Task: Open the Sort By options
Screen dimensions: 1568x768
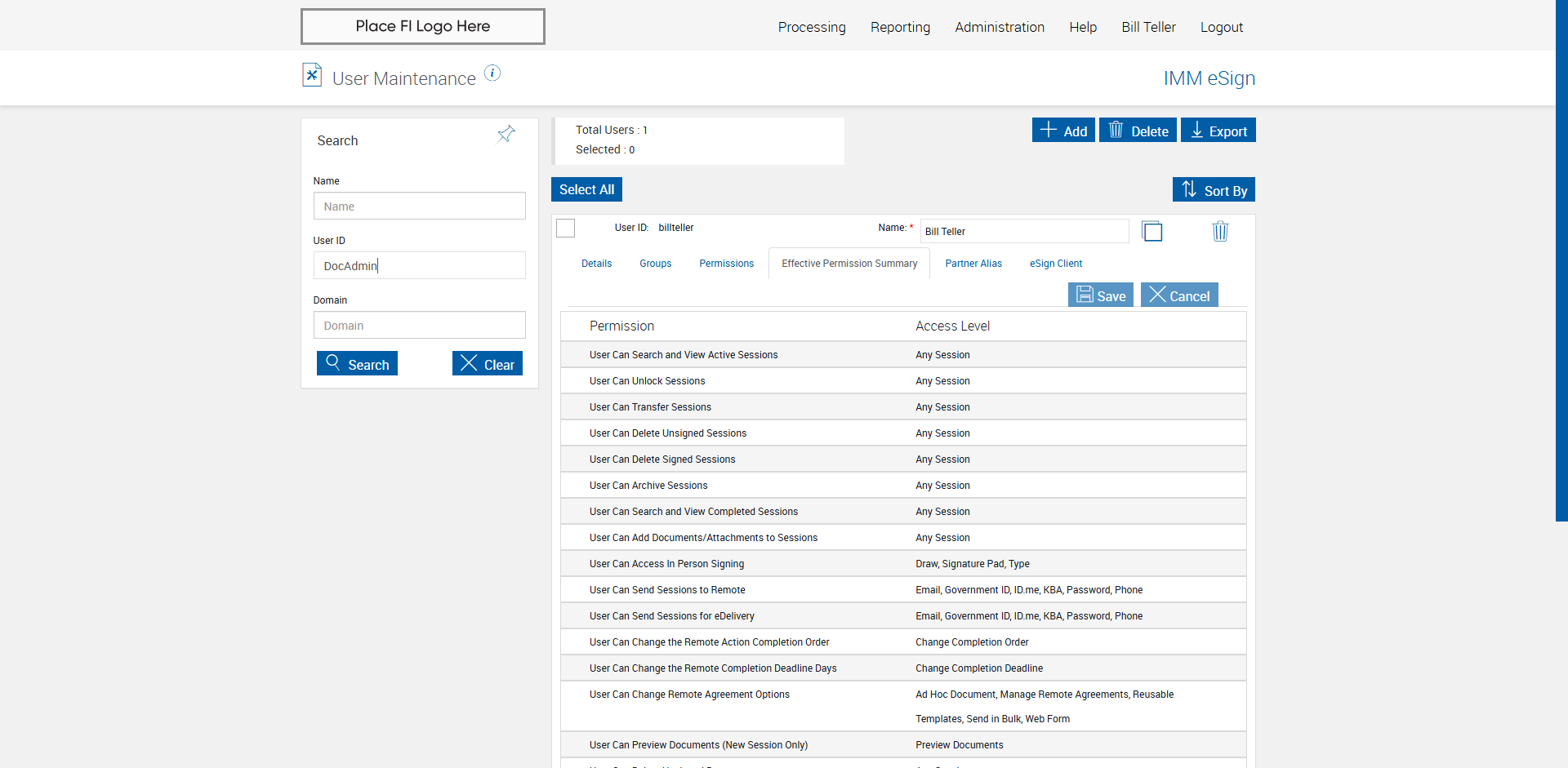Action: pyautogui.click(x=1214, y=189)
